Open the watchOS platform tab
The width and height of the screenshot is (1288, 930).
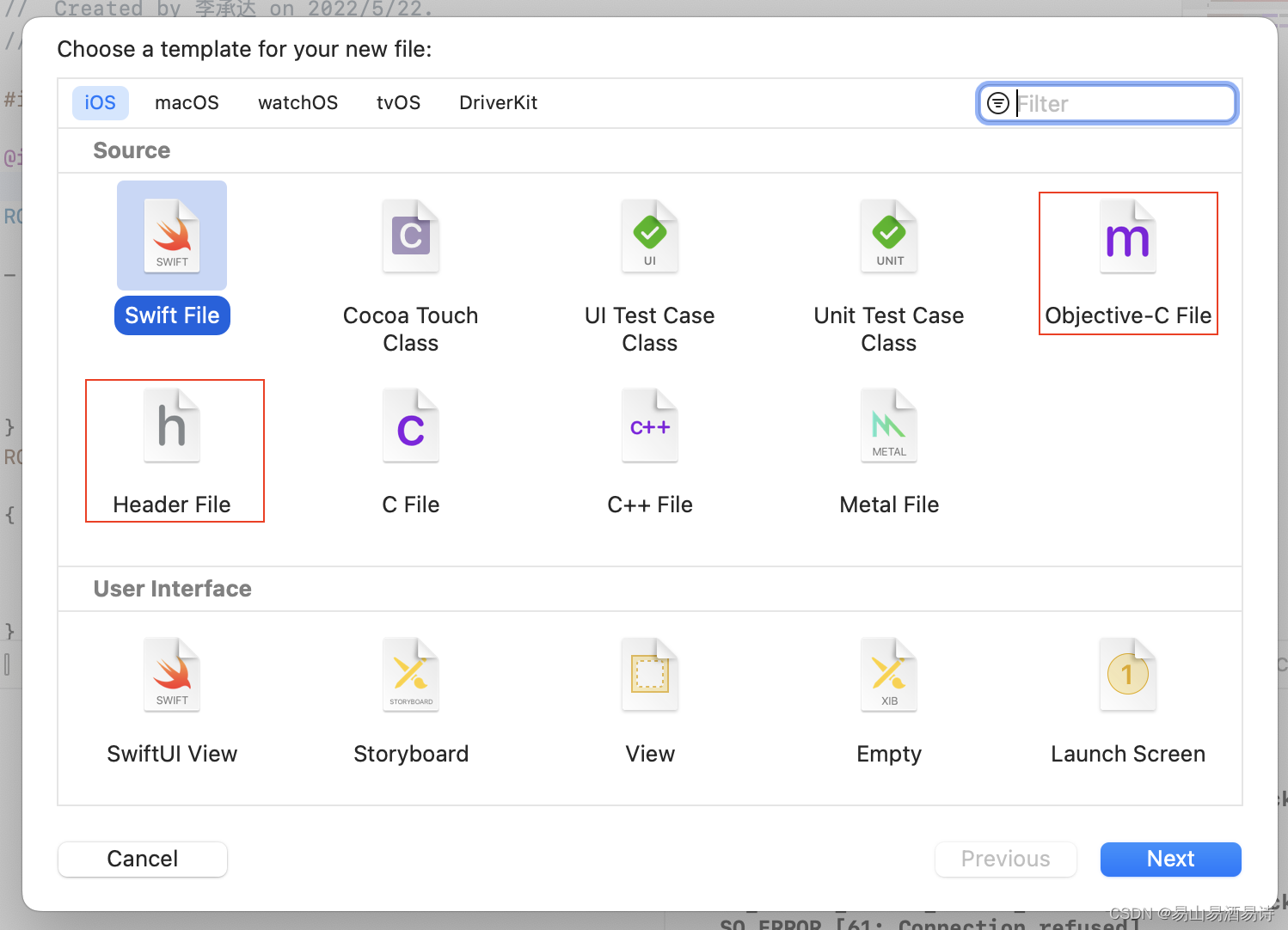point(297,103)
